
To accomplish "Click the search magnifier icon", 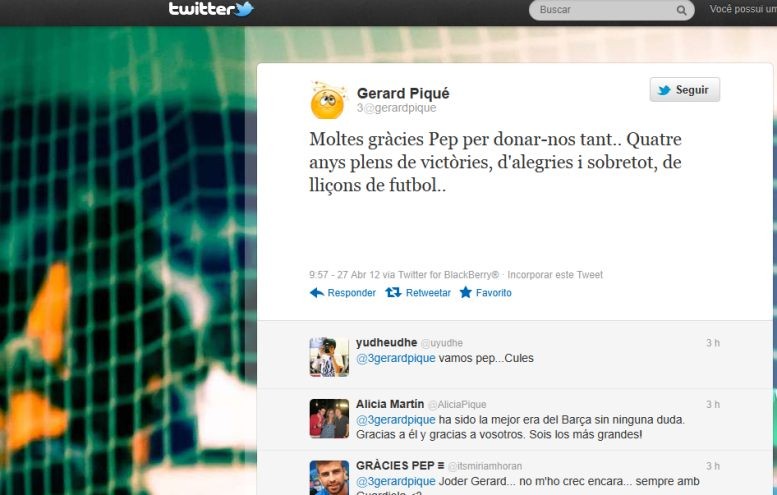I will [681, 10].
